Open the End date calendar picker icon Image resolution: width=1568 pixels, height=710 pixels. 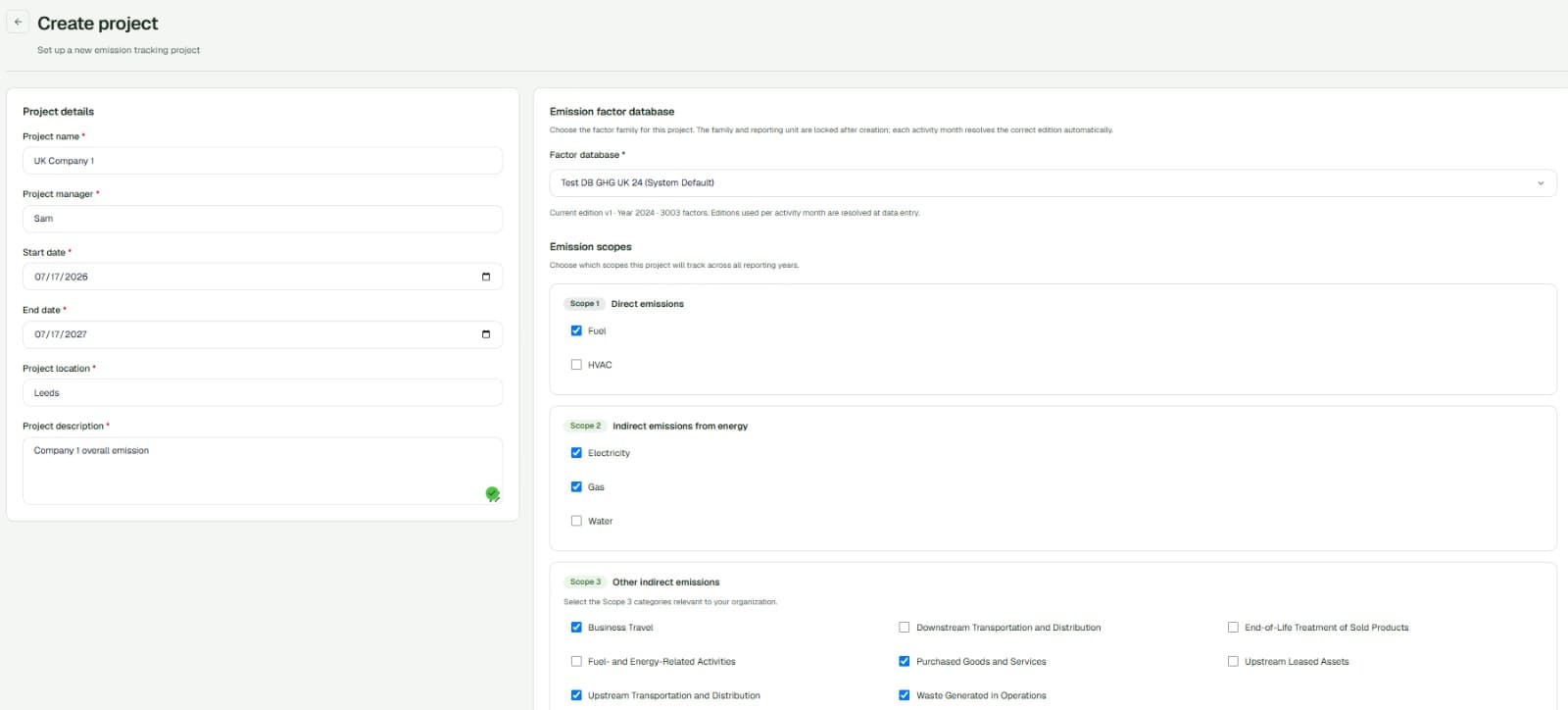point(486,334)
